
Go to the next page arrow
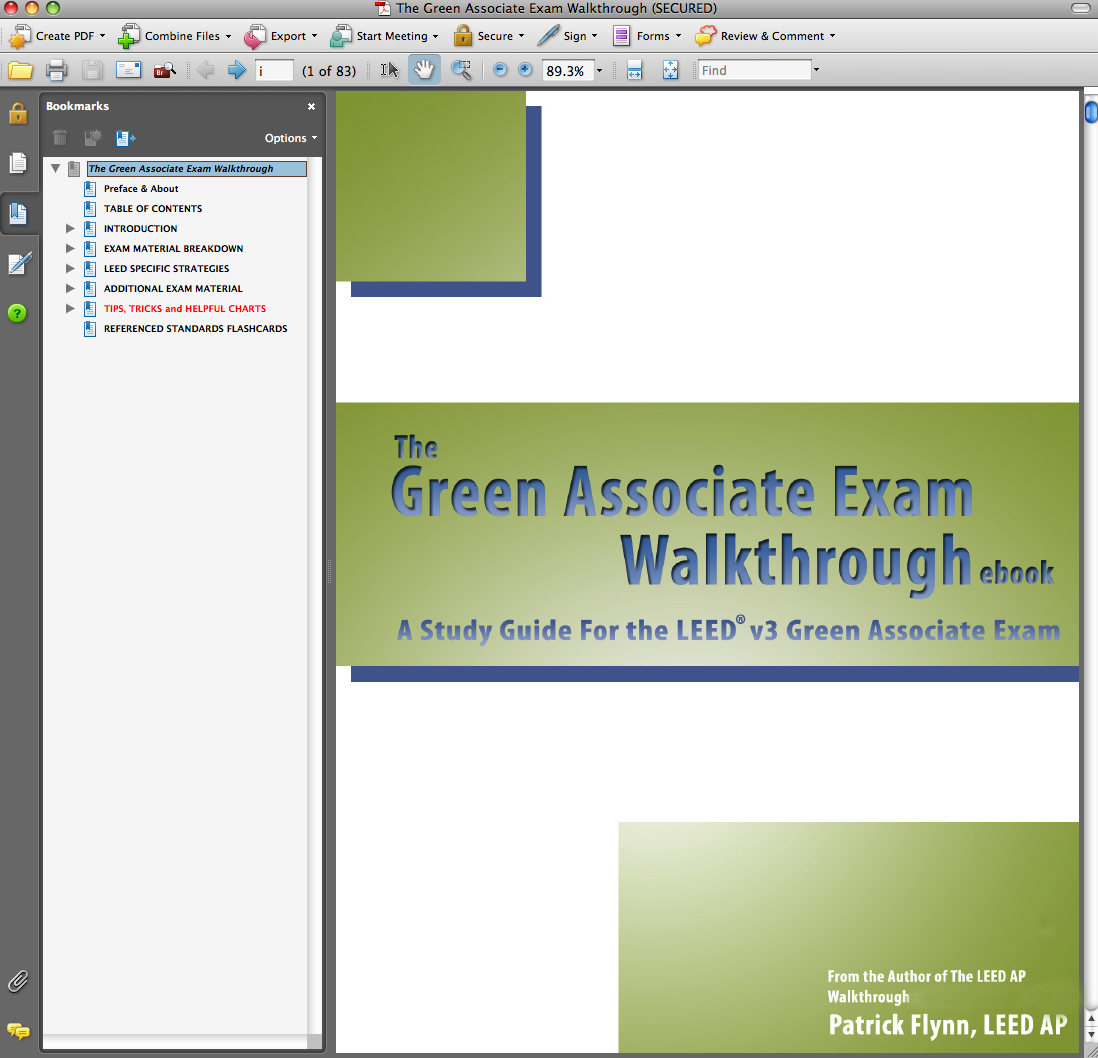tap(237, 70)
